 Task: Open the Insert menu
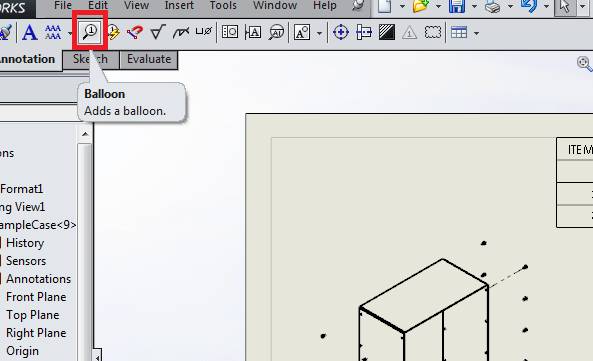(x=179, y=5)
